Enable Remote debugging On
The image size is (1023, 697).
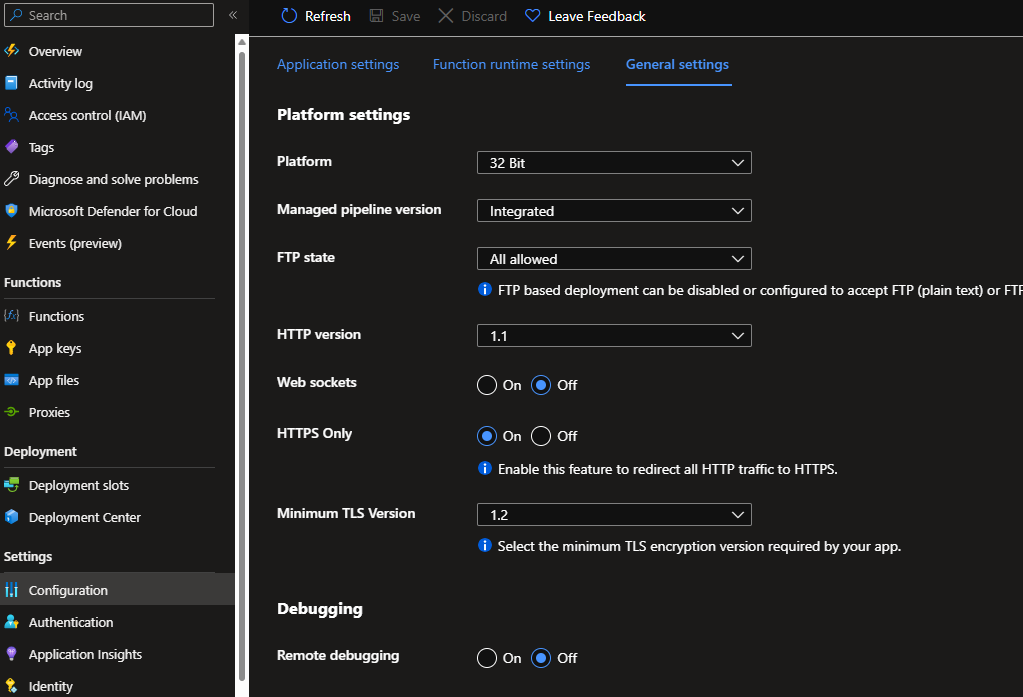pyautogui.click(x=487, y=658)
